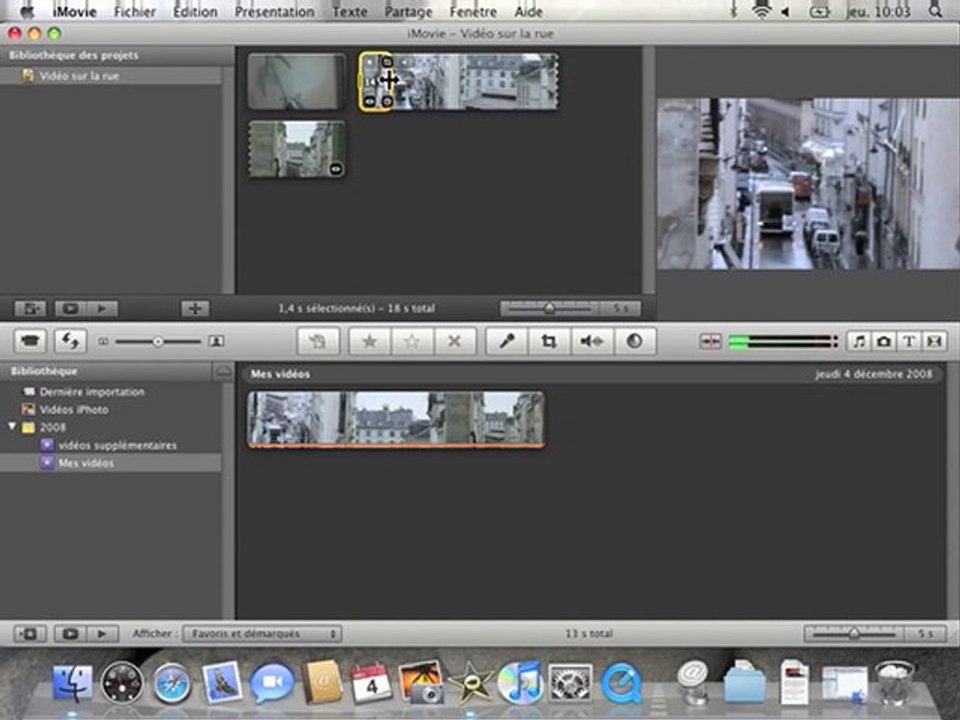960x720 pixels.
Task: Click the '13 s total' status text
Action: tap(588, 634)
